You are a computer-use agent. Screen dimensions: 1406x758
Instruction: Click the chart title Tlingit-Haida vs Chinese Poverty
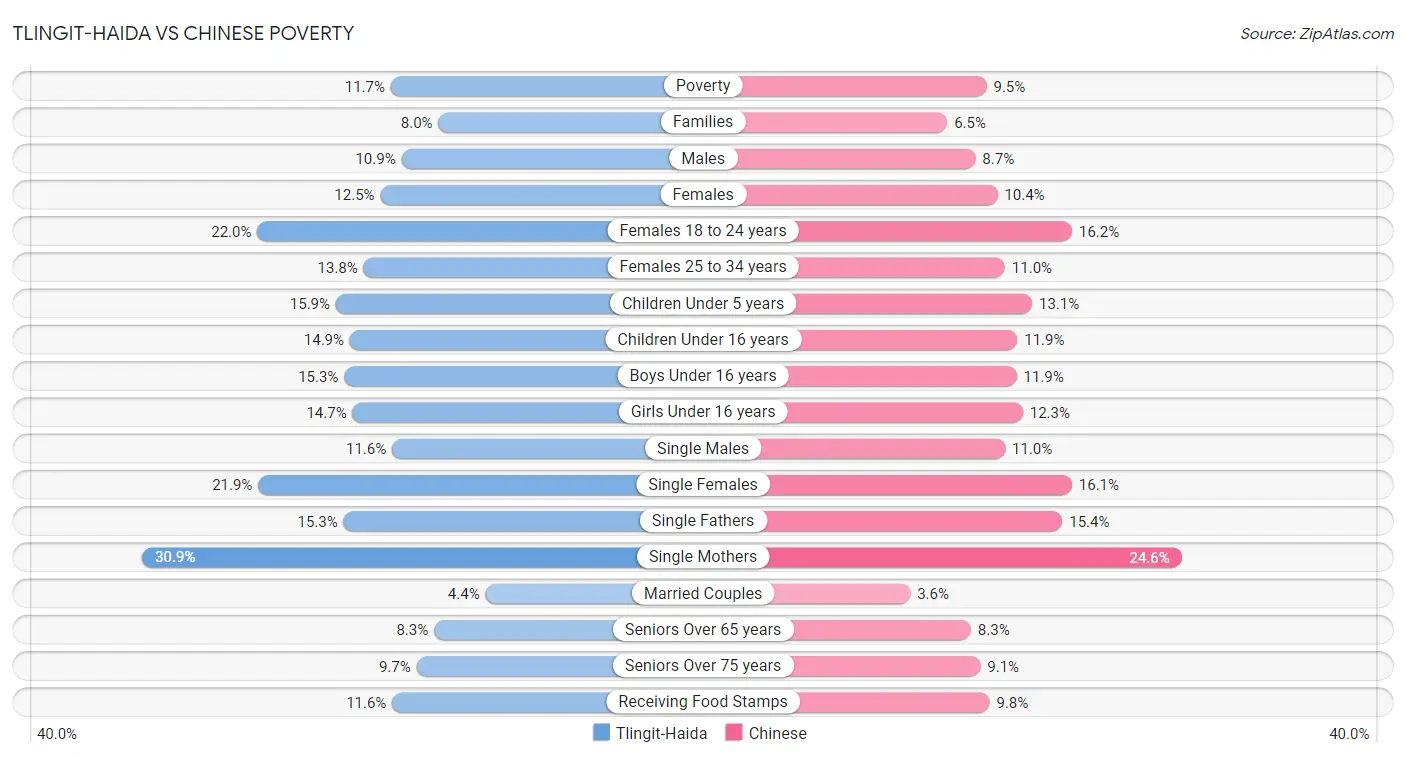pos(184,33)
